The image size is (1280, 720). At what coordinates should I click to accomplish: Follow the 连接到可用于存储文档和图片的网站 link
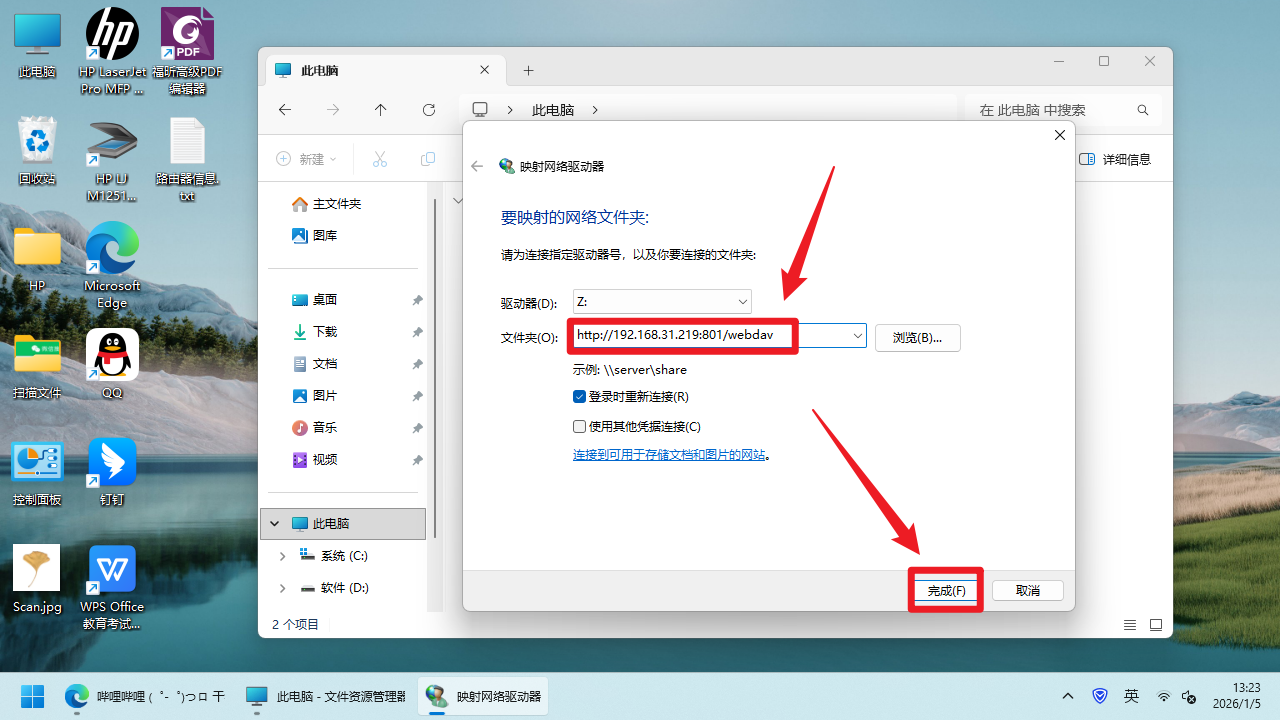(671, 453)
